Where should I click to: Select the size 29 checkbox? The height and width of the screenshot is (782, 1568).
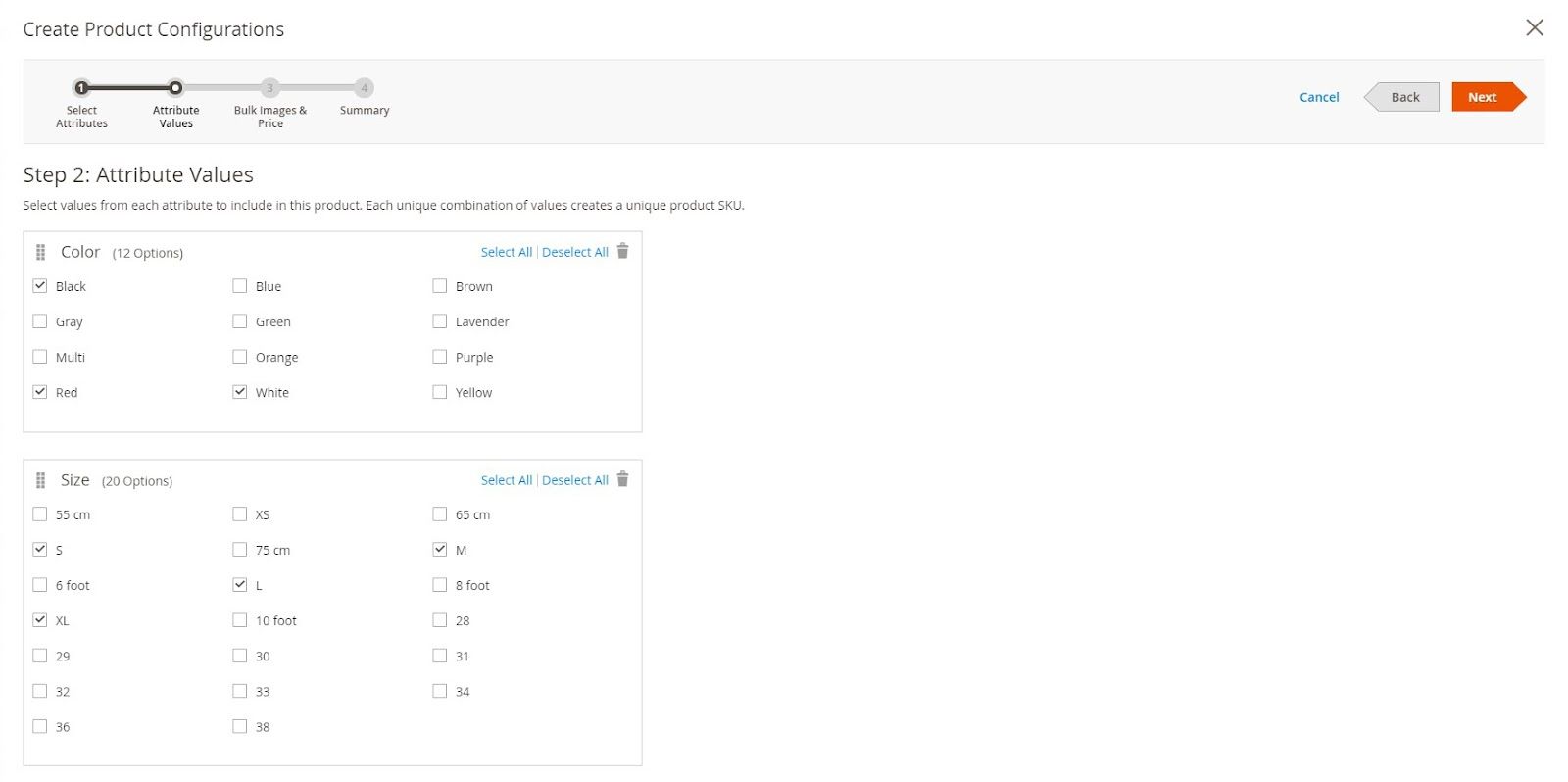tap(40, 656)
